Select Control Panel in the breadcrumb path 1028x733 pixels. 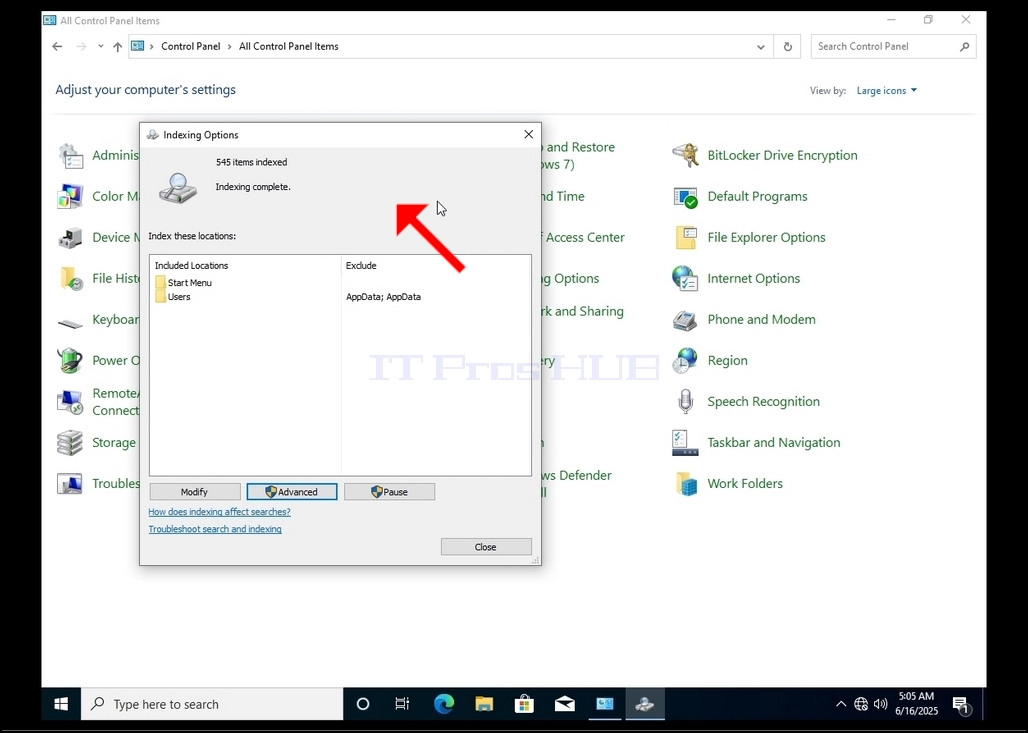(x=191, y=47)
